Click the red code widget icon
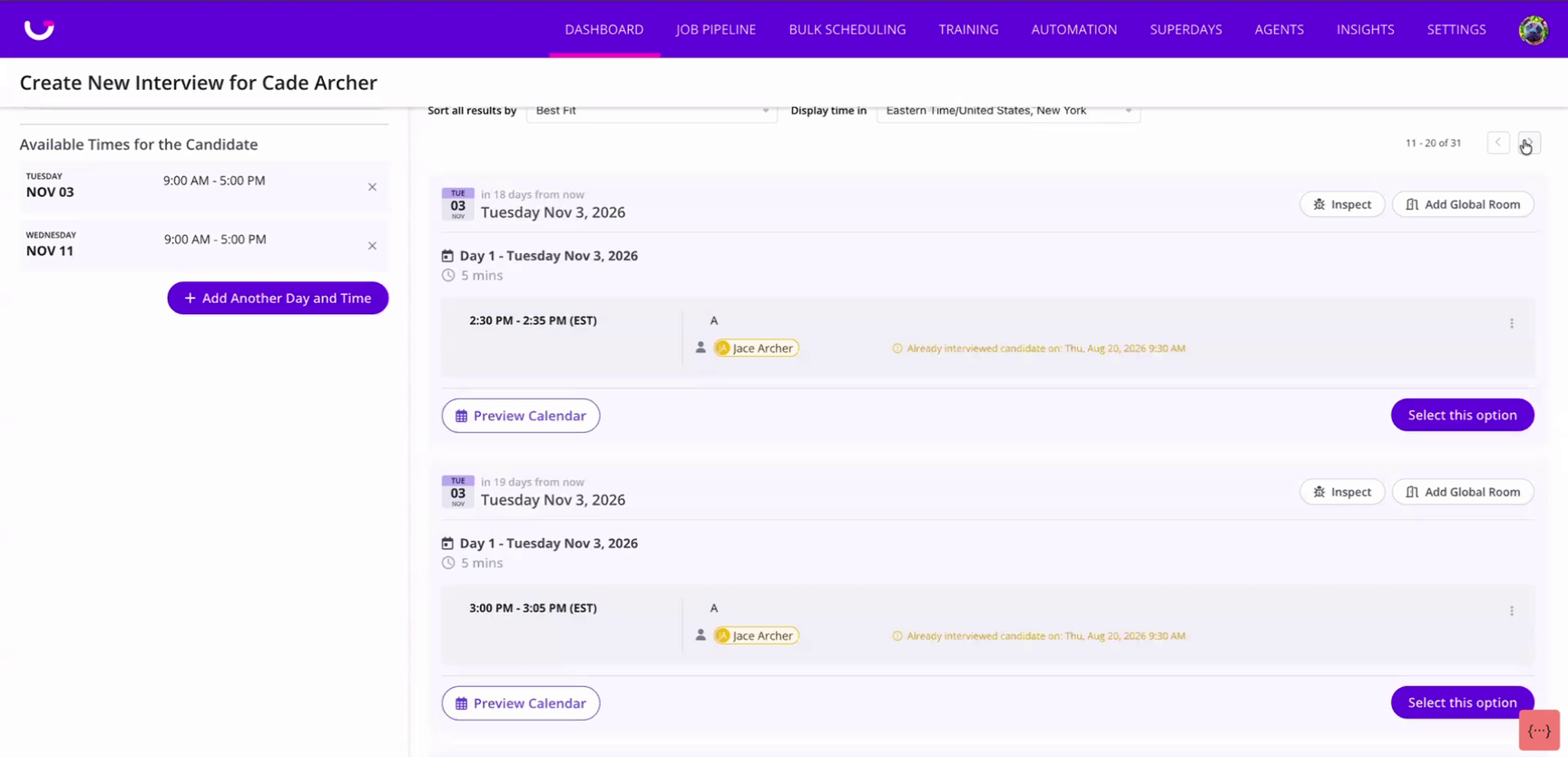This screenshot has height=757, width=1568. tap(1539, 731)
